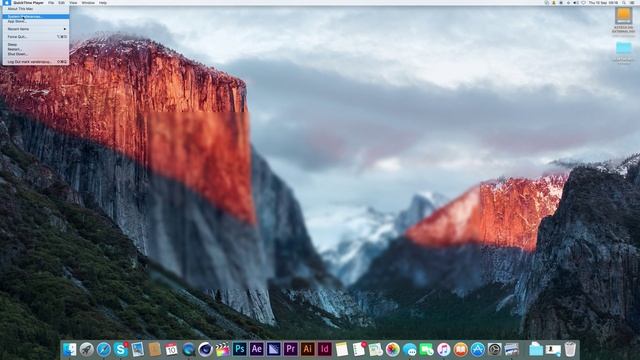Launch Final Cut Pro clapperboard icon
Viewport: 640px width, 360px height.
click(x=222, y=349)
